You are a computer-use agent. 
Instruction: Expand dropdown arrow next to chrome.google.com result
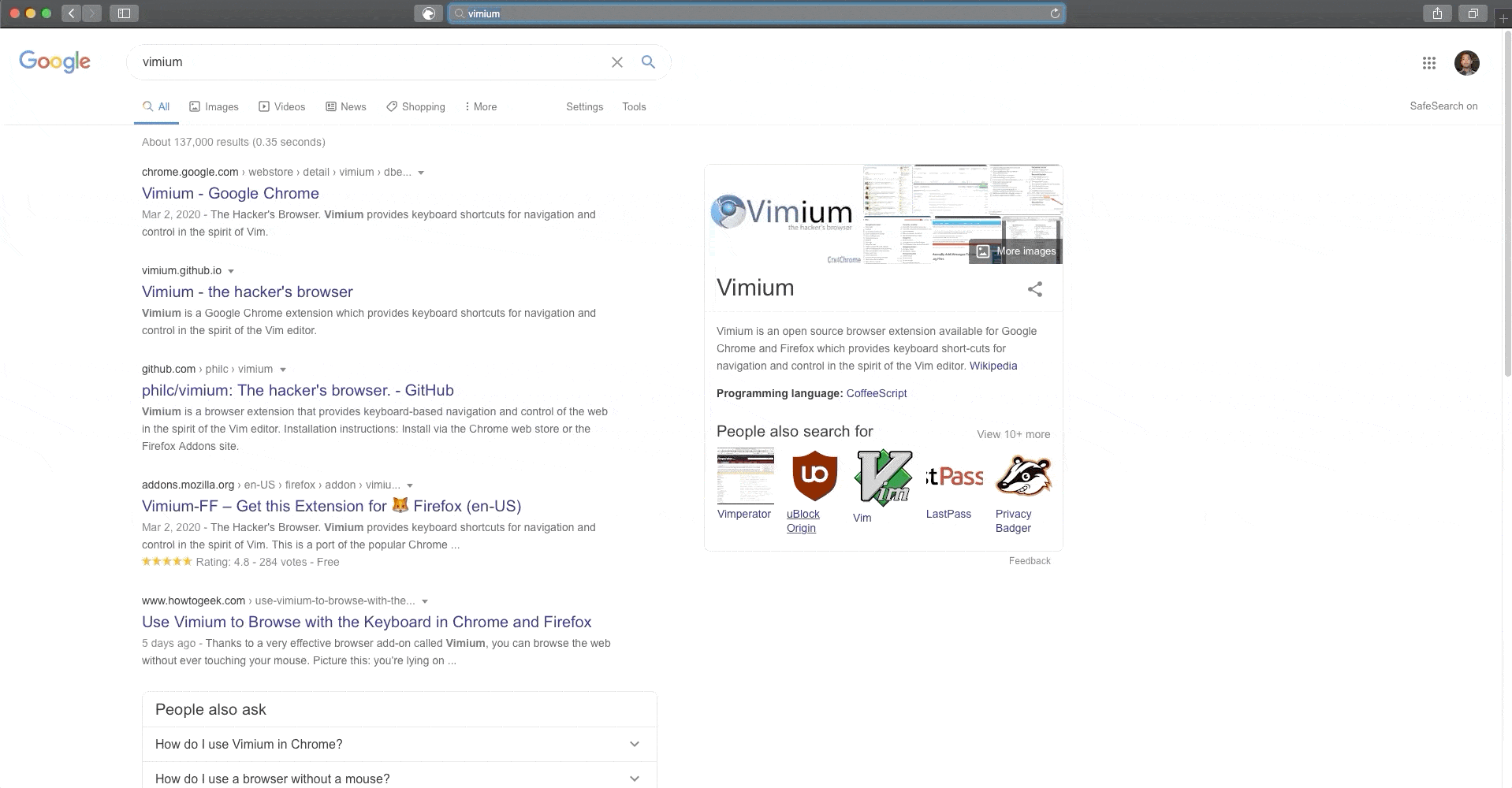coord(421,173)
